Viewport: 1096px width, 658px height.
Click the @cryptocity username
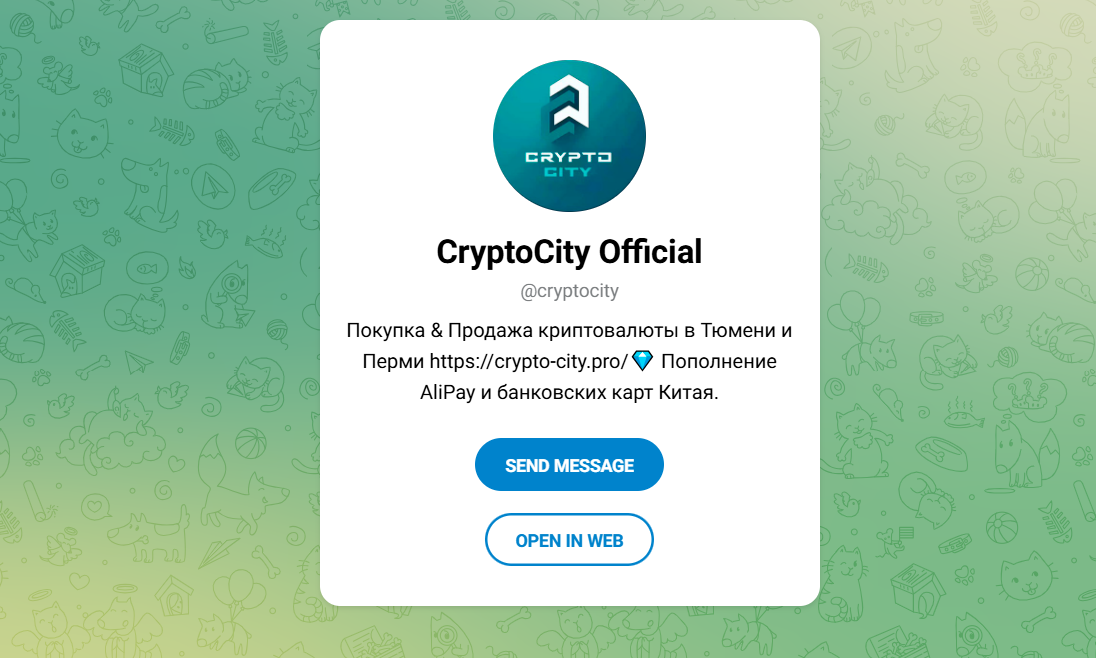569,291
